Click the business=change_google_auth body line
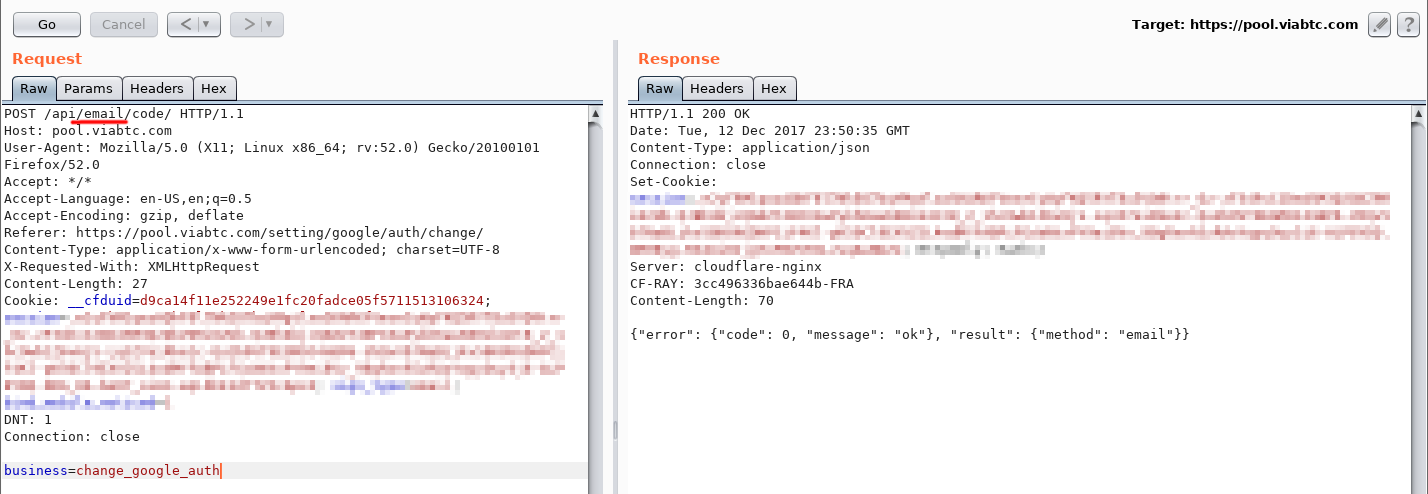1428x494 pixels. click(x=112, y=470)
